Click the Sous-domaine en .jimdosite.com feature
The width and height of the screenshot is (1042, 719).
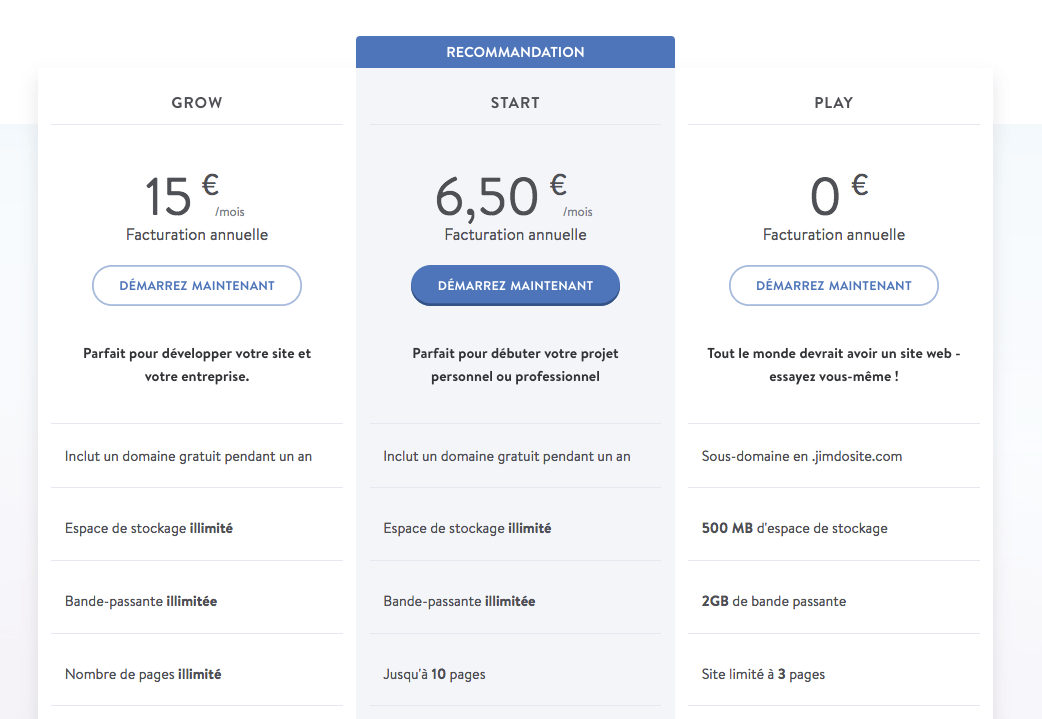[x=802, y=456]
